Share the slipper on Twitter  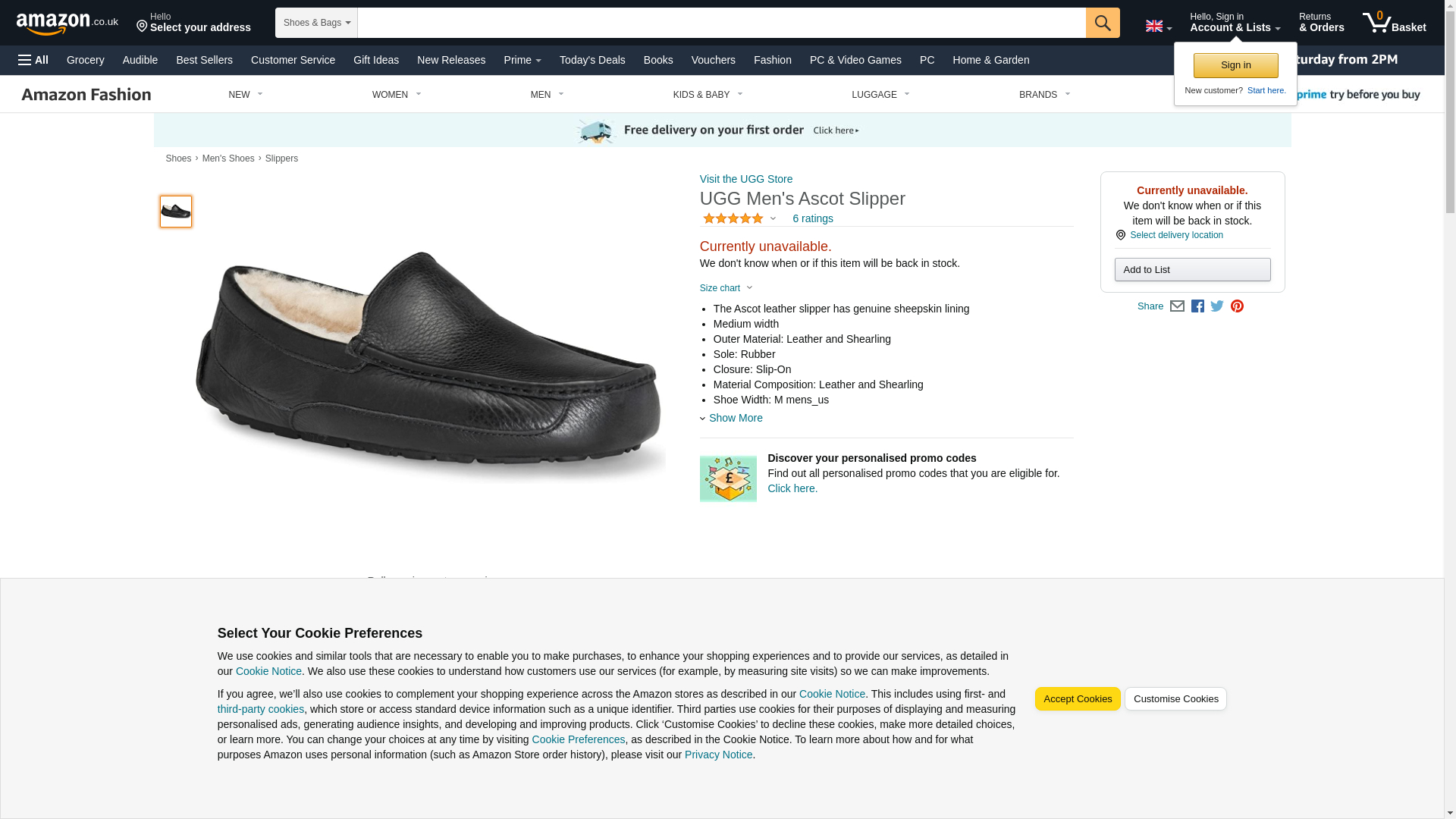coord(1217,306)
